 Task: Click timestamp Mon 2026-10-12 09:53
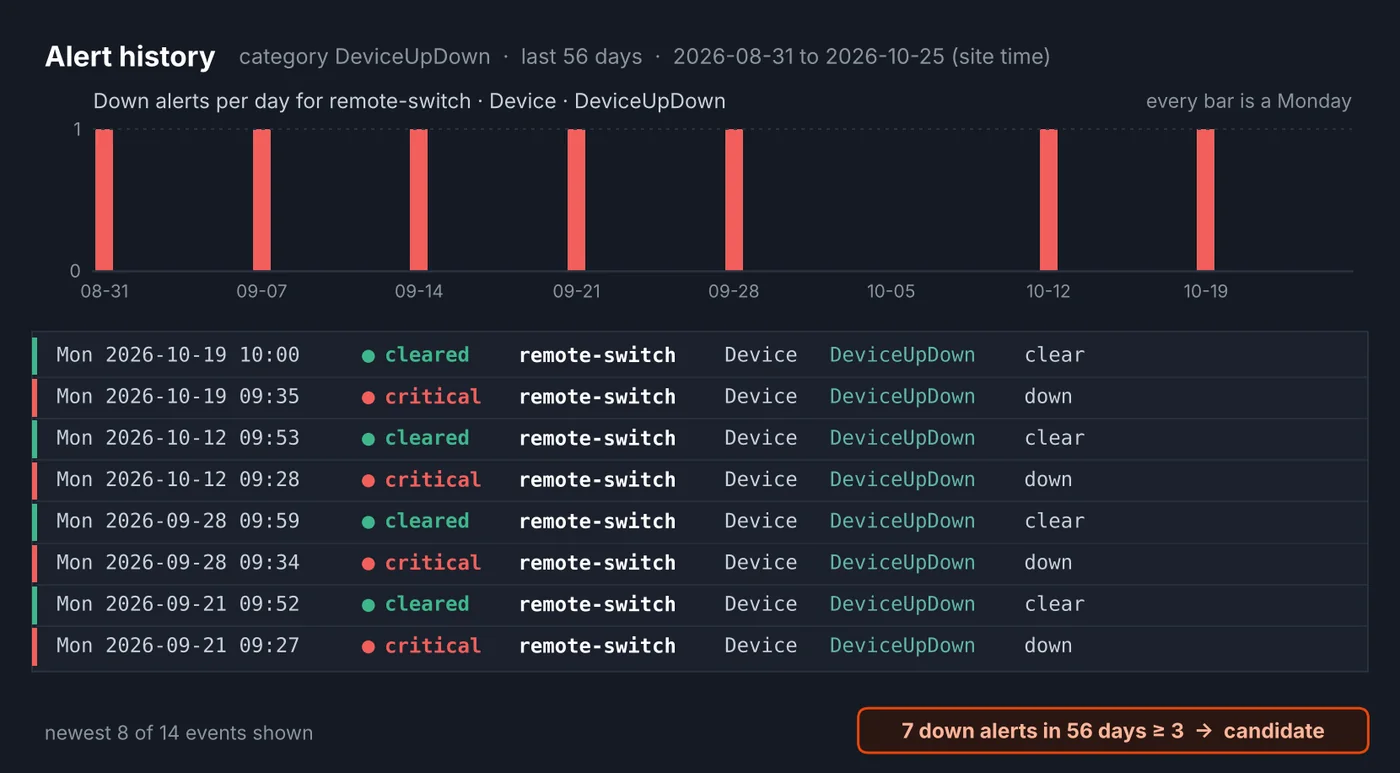pos(178,438)
